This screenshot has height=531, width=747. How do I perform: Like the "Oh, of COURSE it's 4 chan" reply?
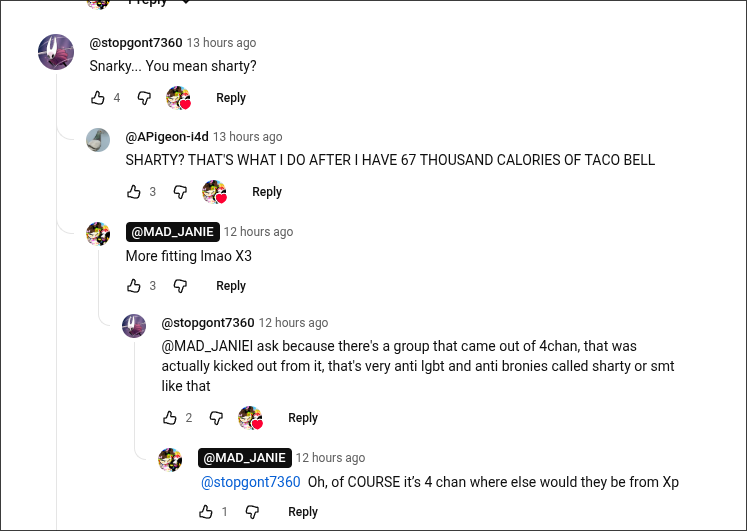click(x=206, y=512)
